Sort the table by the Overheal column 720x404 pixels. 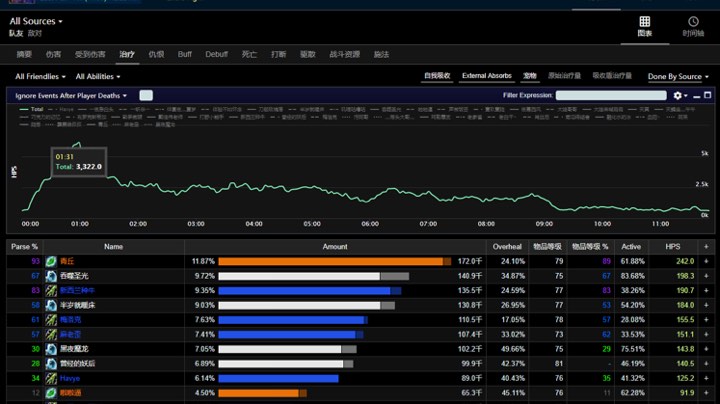tap(507, 247)
